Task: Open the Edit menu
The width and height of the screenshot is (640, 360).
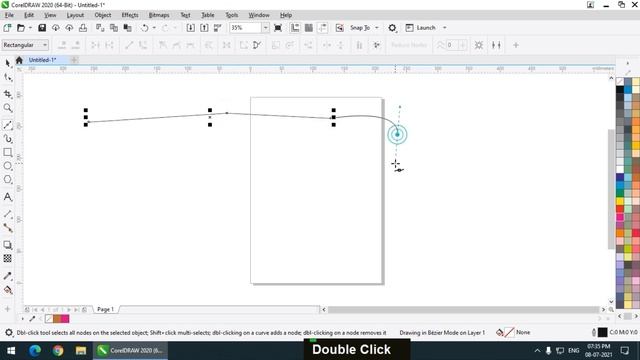Action: click(x=29, y=15)
